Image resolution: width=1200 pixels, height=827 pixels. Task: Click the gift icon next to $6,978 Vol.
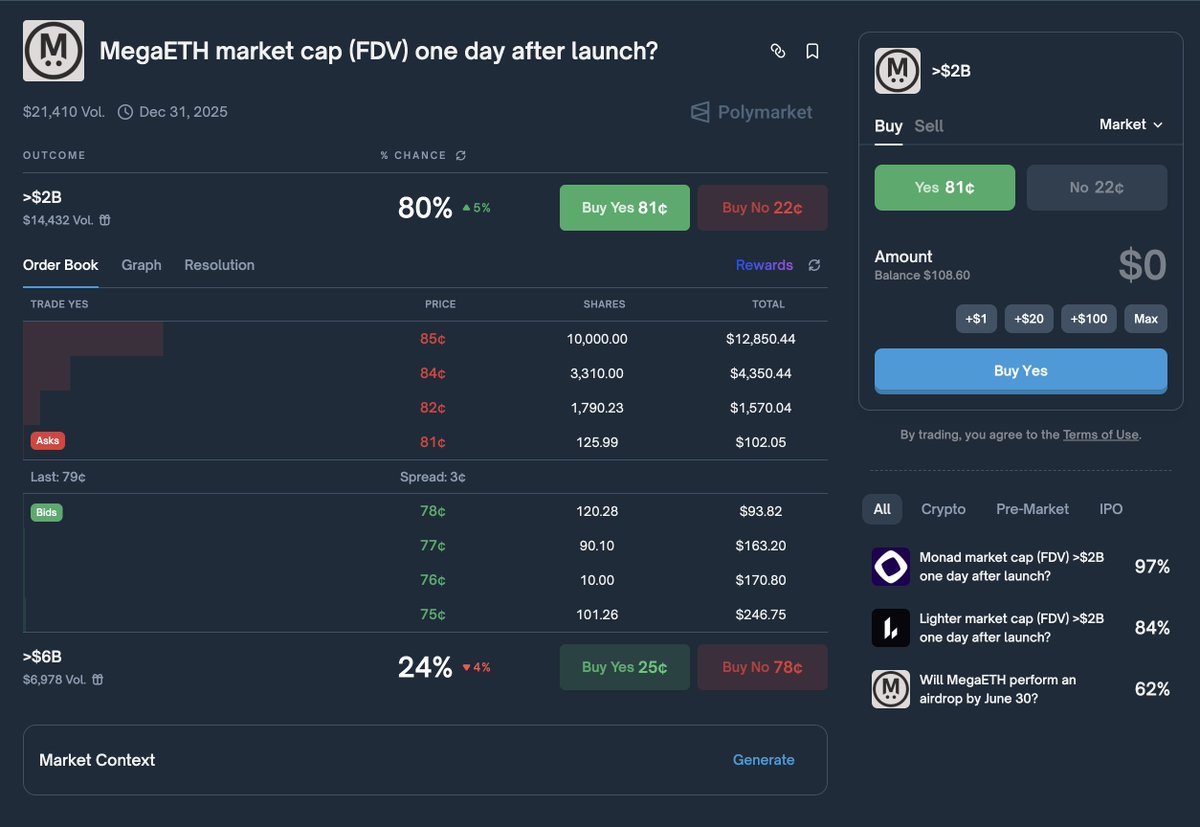click(x=96, y=680)
